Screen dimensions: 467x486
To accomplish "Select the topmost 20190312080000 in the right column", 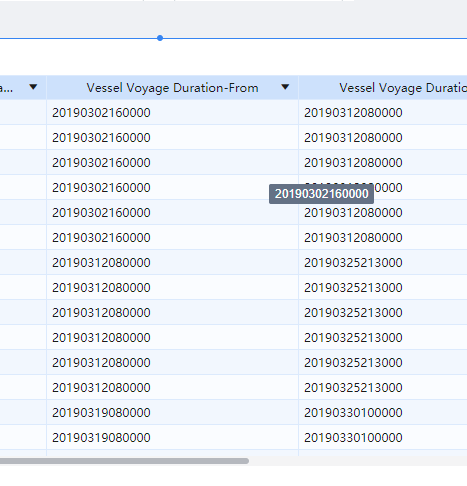I will tap(383, 113).
